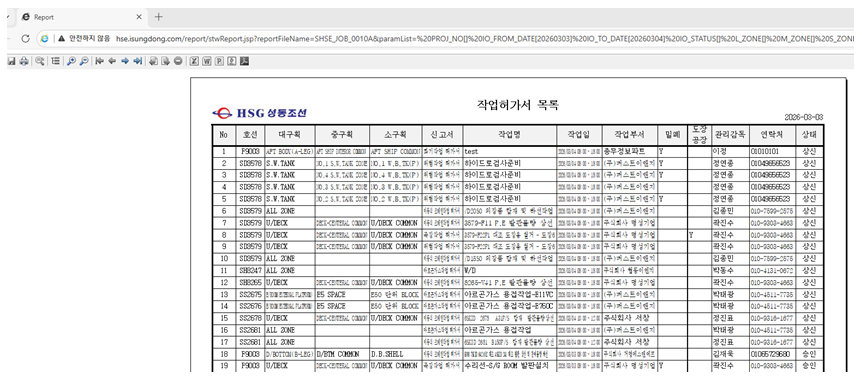The height and width of the screenshot is (389, 862).
Task: Close the Report browser tab
Action: click(139, 17)
